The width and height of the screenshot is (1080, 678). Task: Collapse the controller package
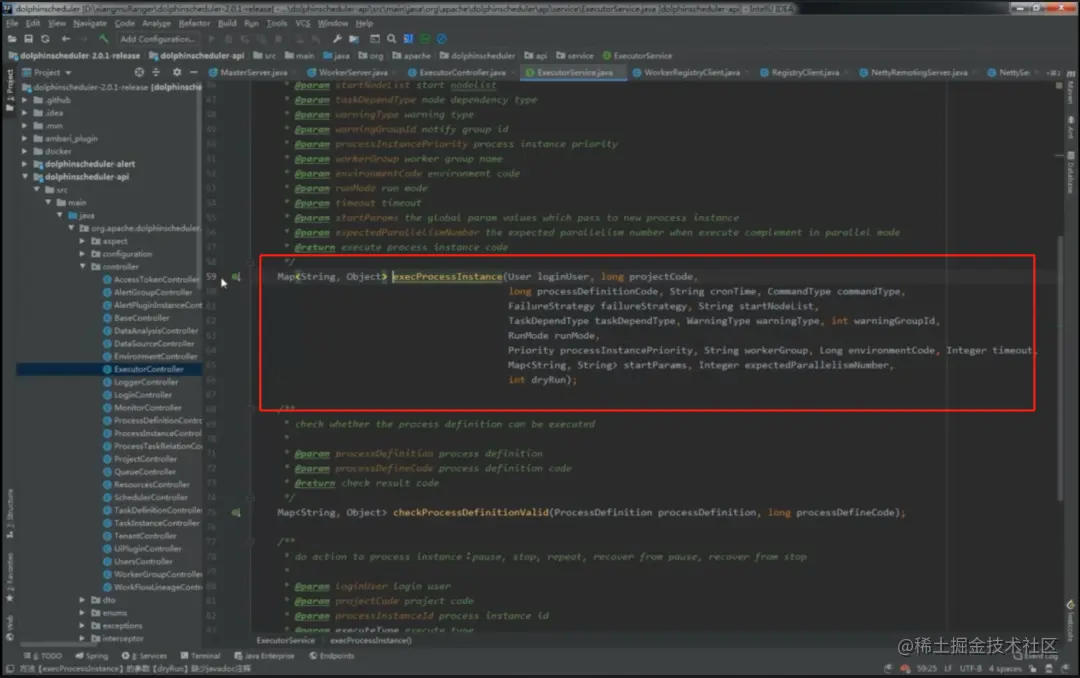[x=83, y=267]
